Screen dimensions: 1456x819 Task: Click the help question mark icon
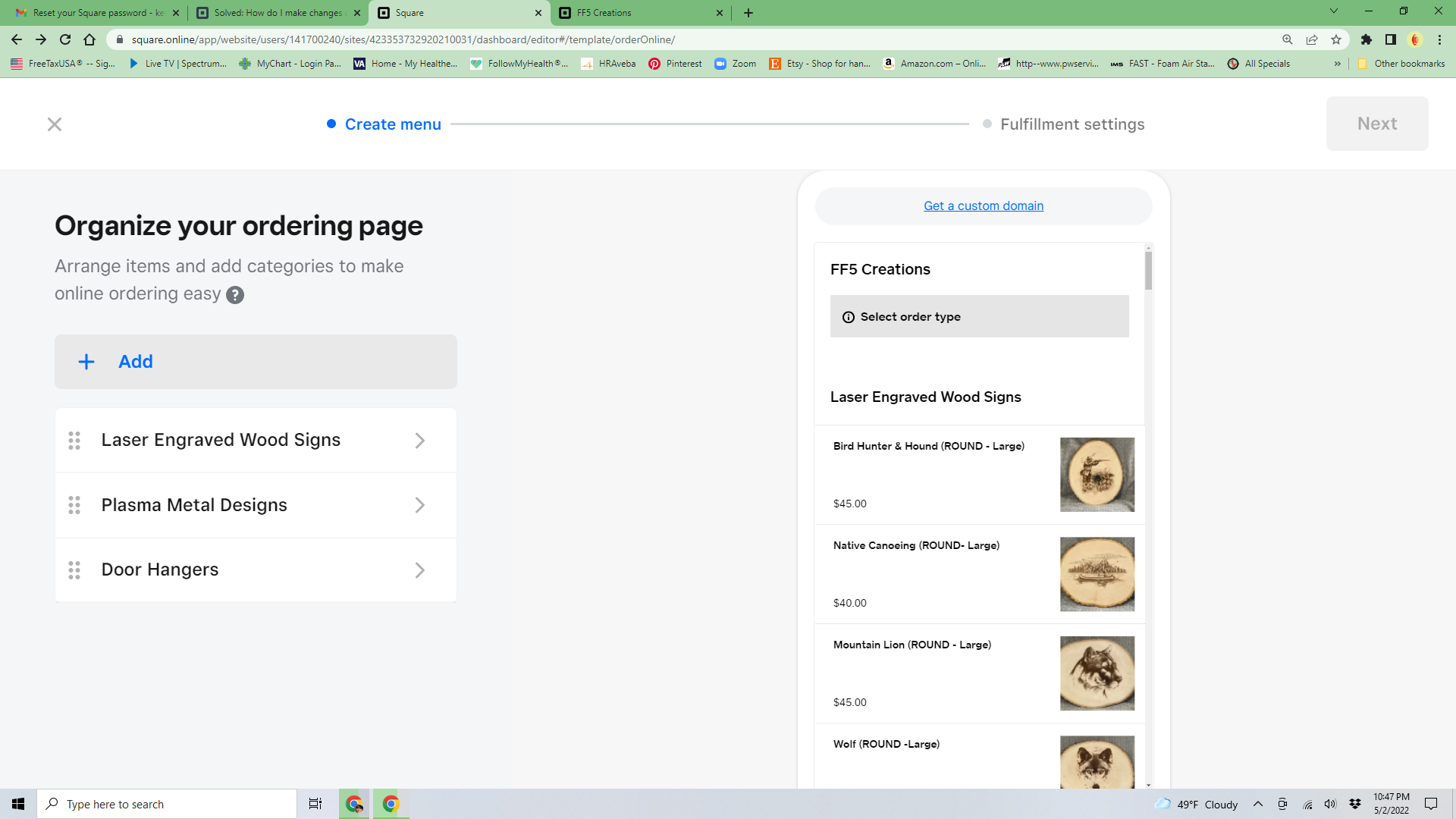tap(235, 295)
